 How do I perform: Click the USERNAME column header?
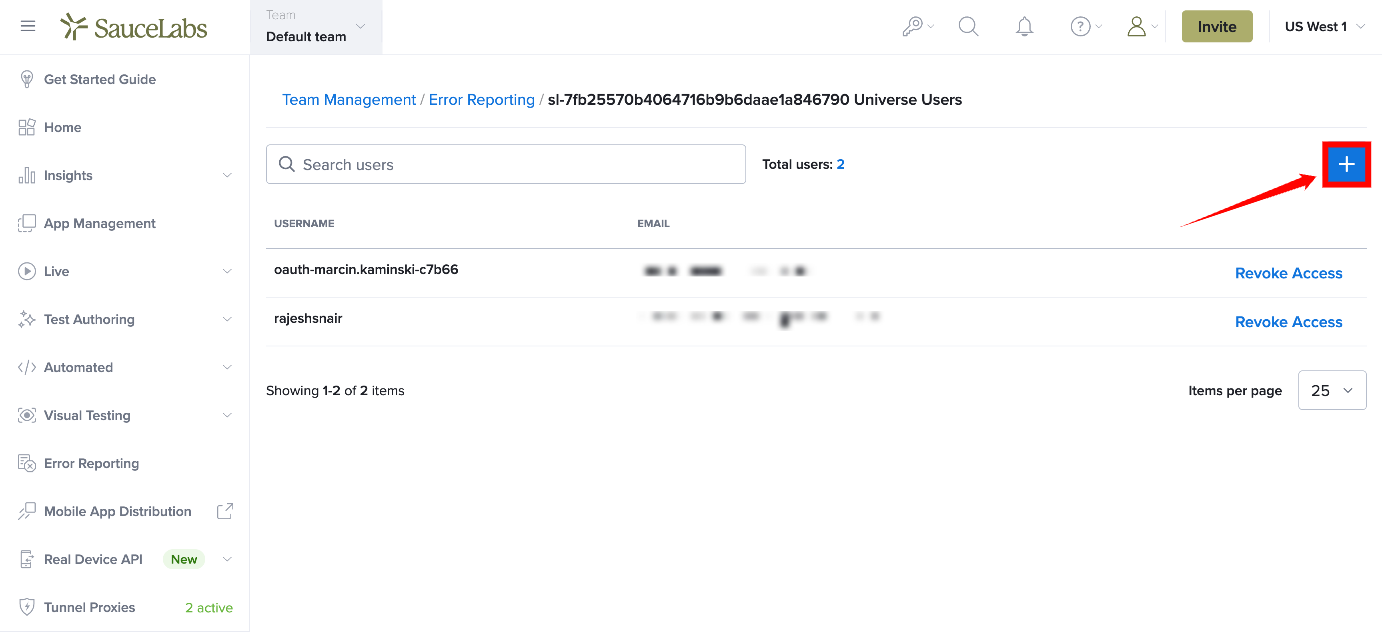click(304, 224)
